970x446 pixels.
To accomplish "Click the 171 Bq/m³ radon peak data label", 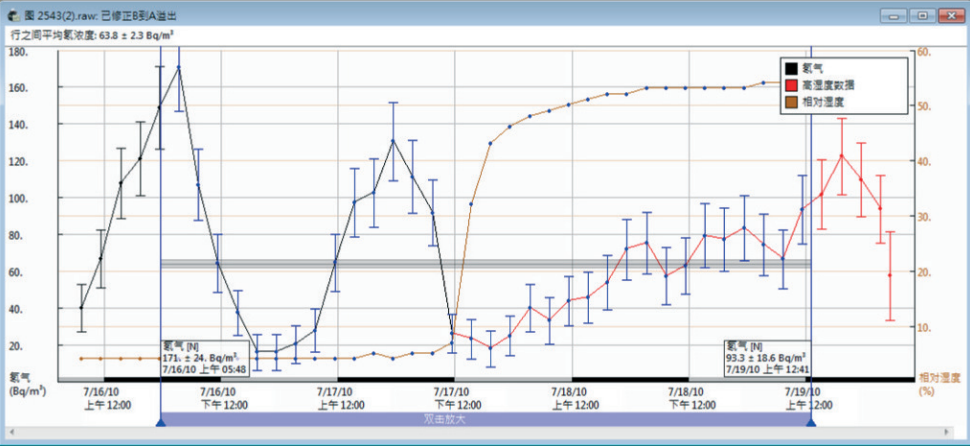I will pos(200,357).
